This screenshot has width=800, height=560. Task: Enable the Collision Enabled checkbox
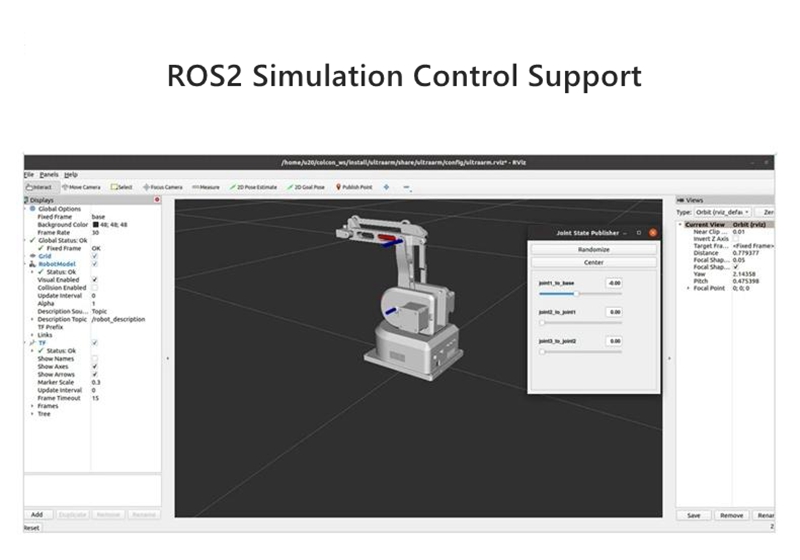pyautogui.click(x=95, y=288)
